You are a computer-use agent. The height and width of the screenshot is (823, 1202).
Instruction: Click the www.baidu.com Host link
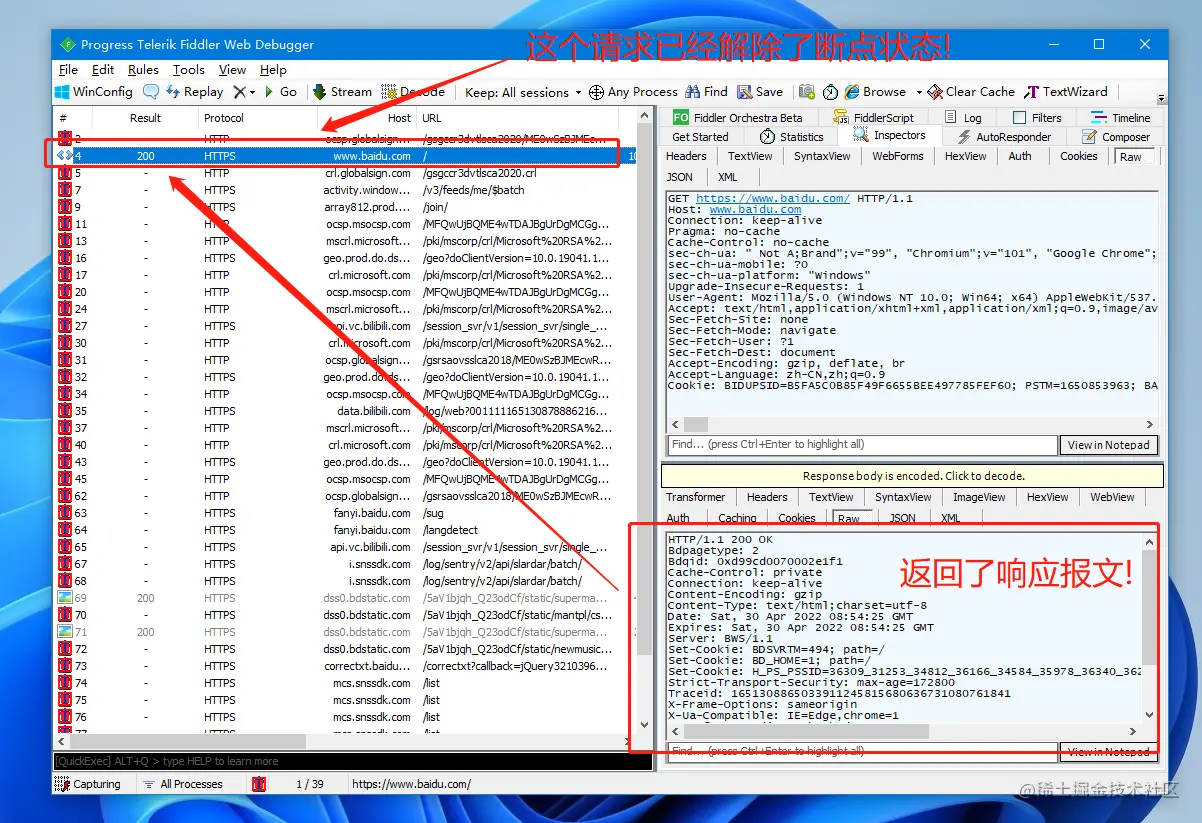[755, 210]
